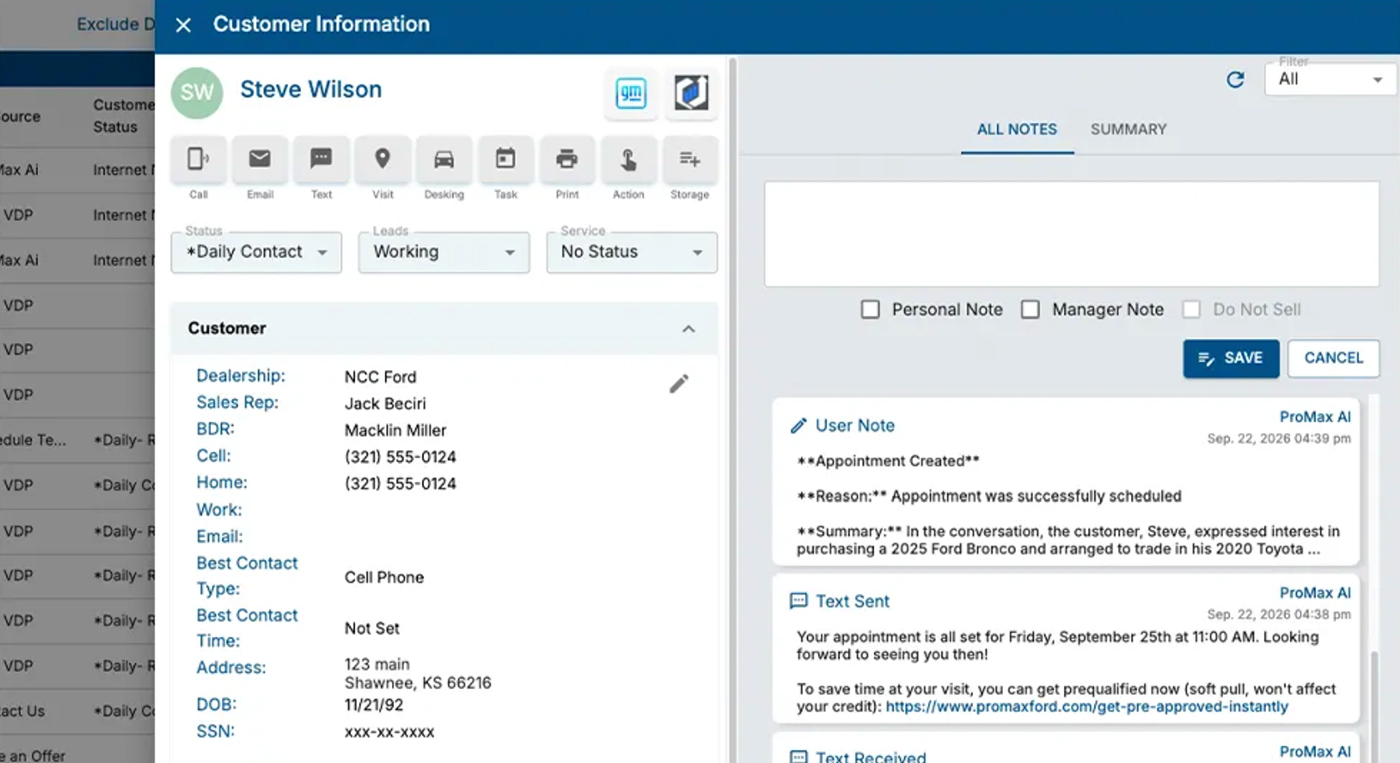Click the Storage icon

(x=690, y=159)
